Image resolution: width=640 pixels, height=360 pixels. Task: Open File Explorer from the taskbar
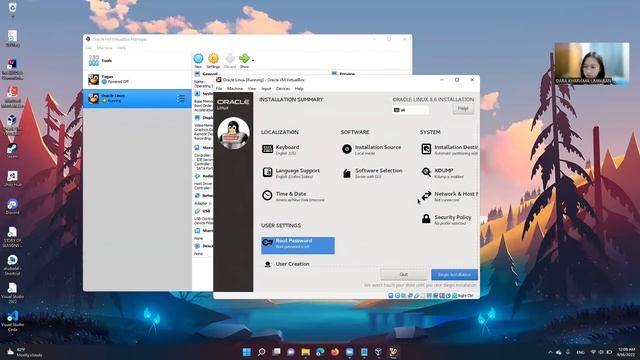[x=305, y=352]
